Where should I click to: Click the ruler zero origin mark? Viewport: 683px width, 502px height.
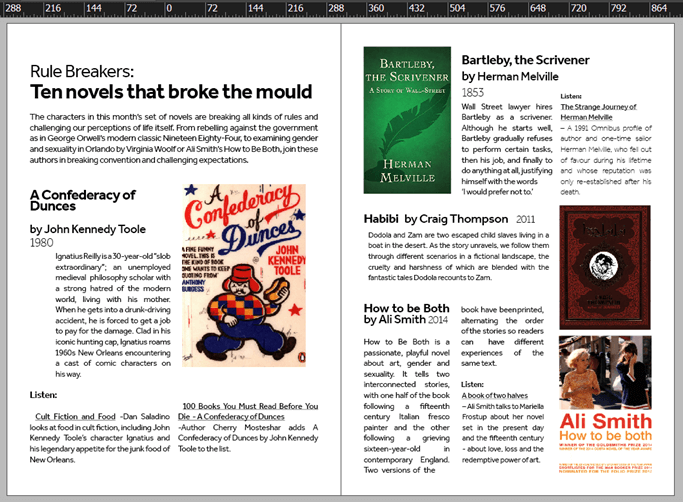tap(169, 8)
